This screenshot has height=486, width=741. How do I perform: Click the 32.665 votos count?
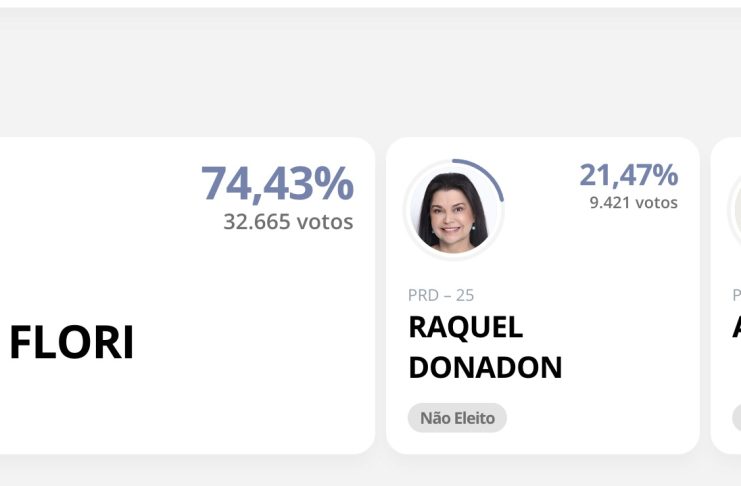[x=288, y=222]
